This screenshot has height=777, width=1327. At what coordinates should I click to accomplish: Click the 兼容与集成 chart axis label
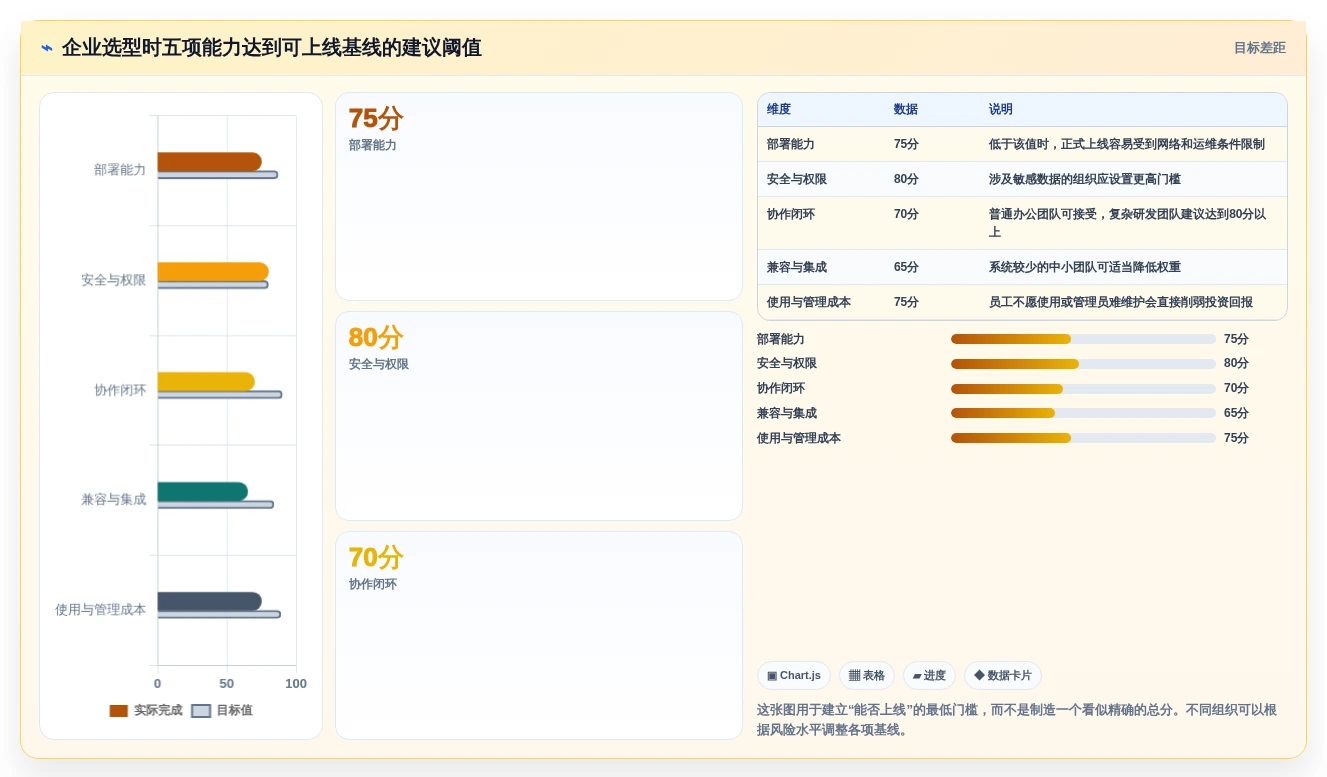[114, 499]
